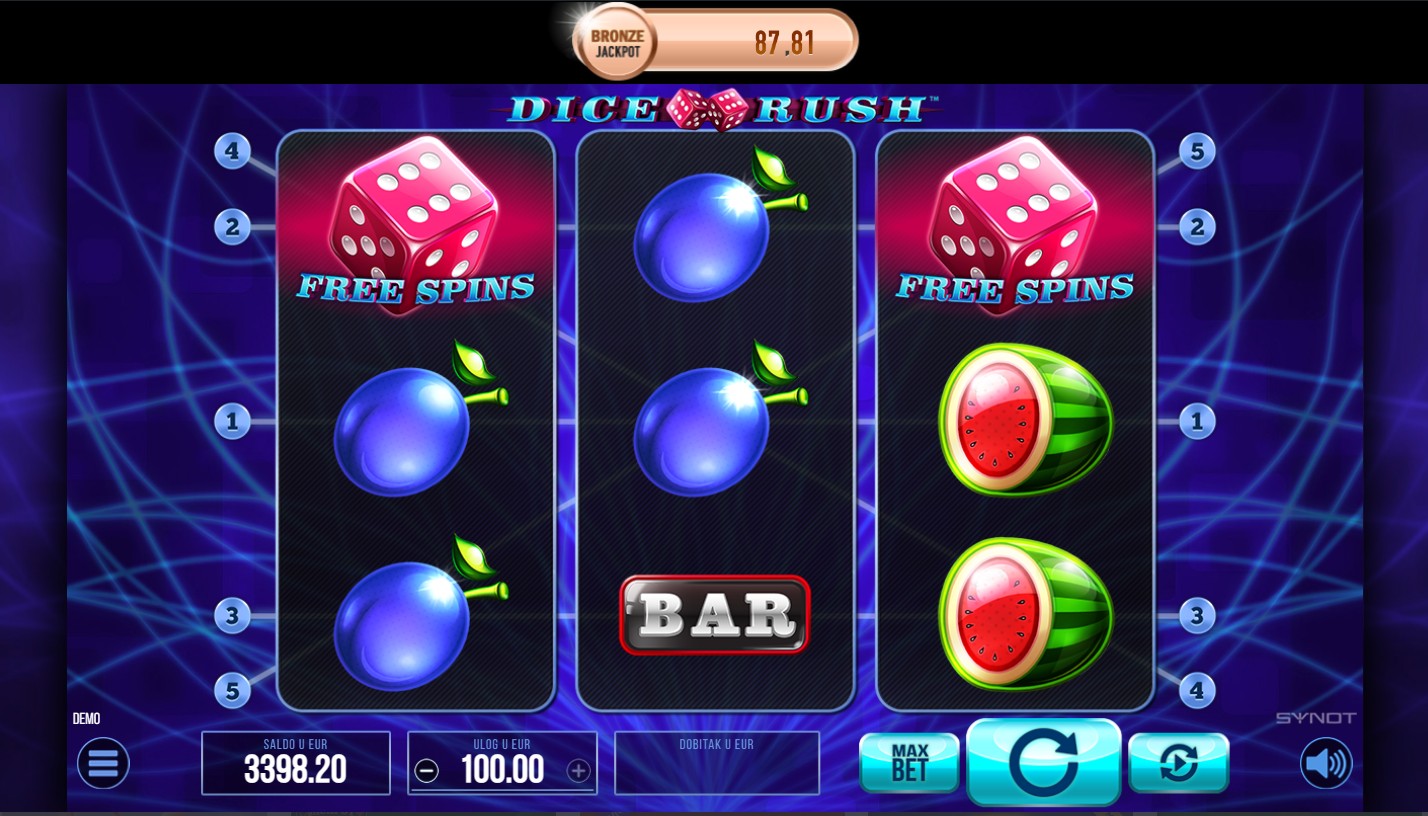Click the Saldo u EUR balance box
This screenshot has width=1428, height=816.
(x=296, y=763)
